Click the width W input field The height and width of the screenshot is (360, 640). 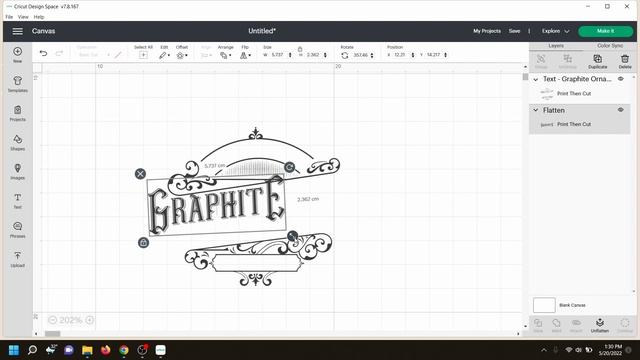tap(278, 55)
